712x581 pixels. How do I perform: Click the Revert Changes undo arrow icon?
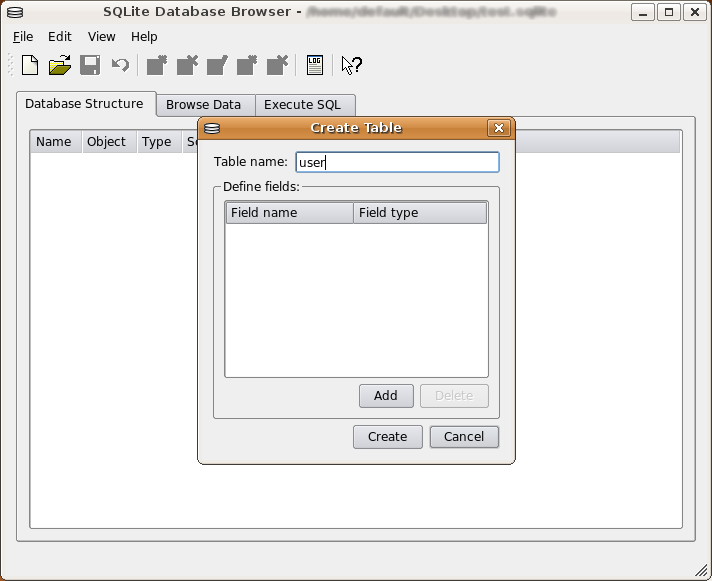120,66
